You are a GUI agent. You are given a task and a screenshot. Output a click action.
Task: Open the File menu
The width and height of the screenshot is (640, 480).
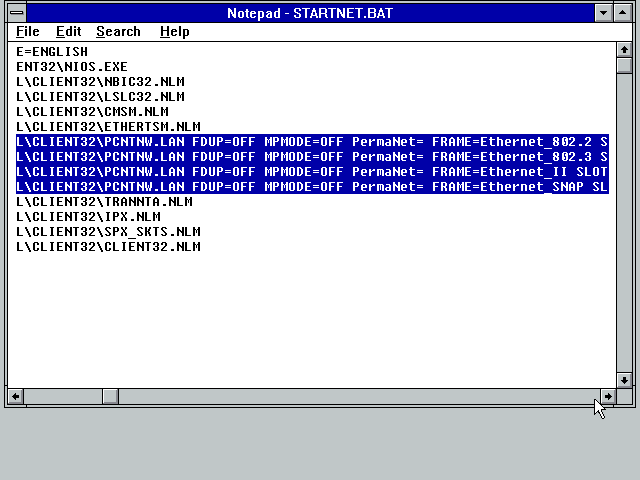(x=28, y=31)
